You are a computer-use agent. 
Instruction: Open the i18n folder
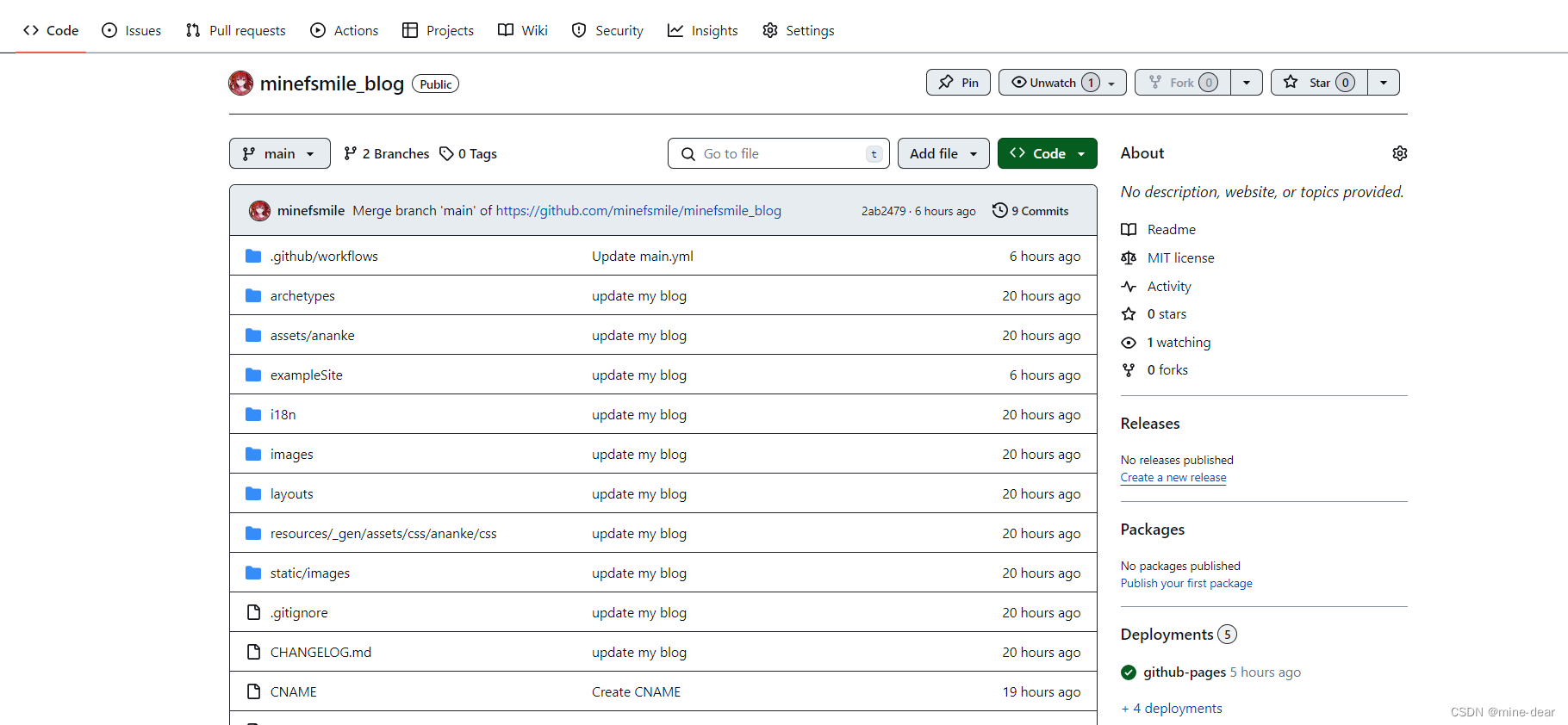tap(283, 414)
